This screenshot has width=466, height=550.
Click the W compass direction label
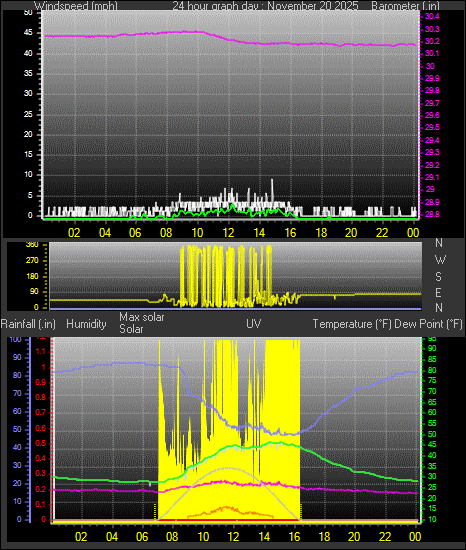(x=440, y=260)
